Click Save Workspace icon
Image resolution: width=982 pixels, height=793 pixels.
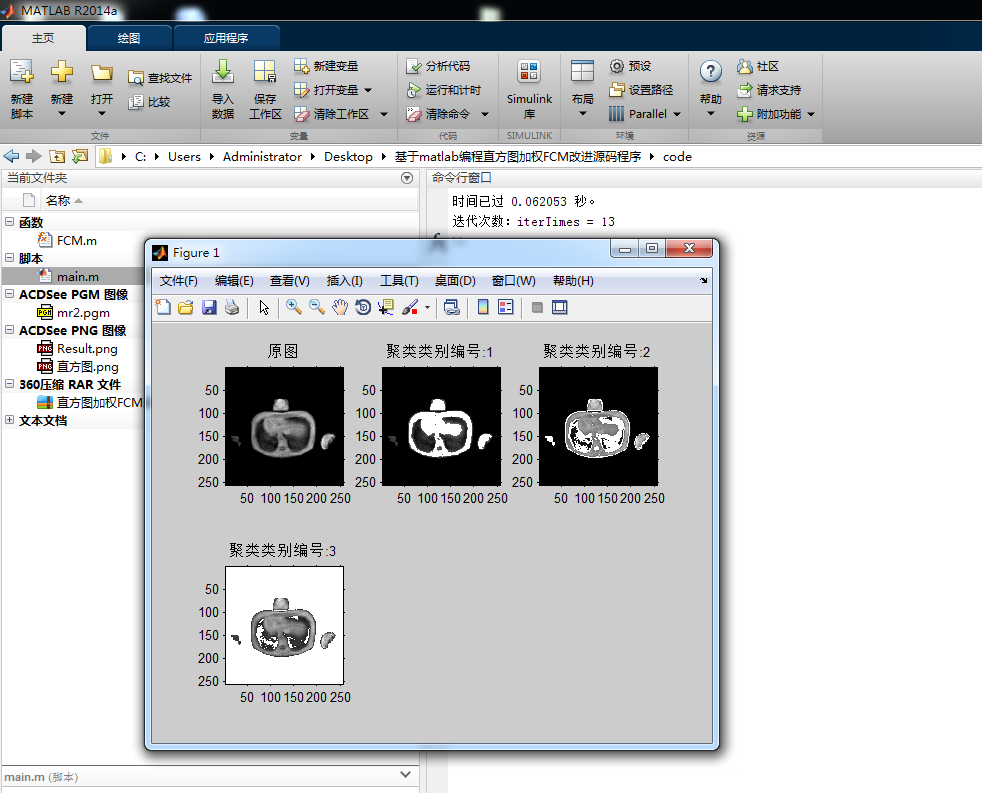click(x=265, y=71)
